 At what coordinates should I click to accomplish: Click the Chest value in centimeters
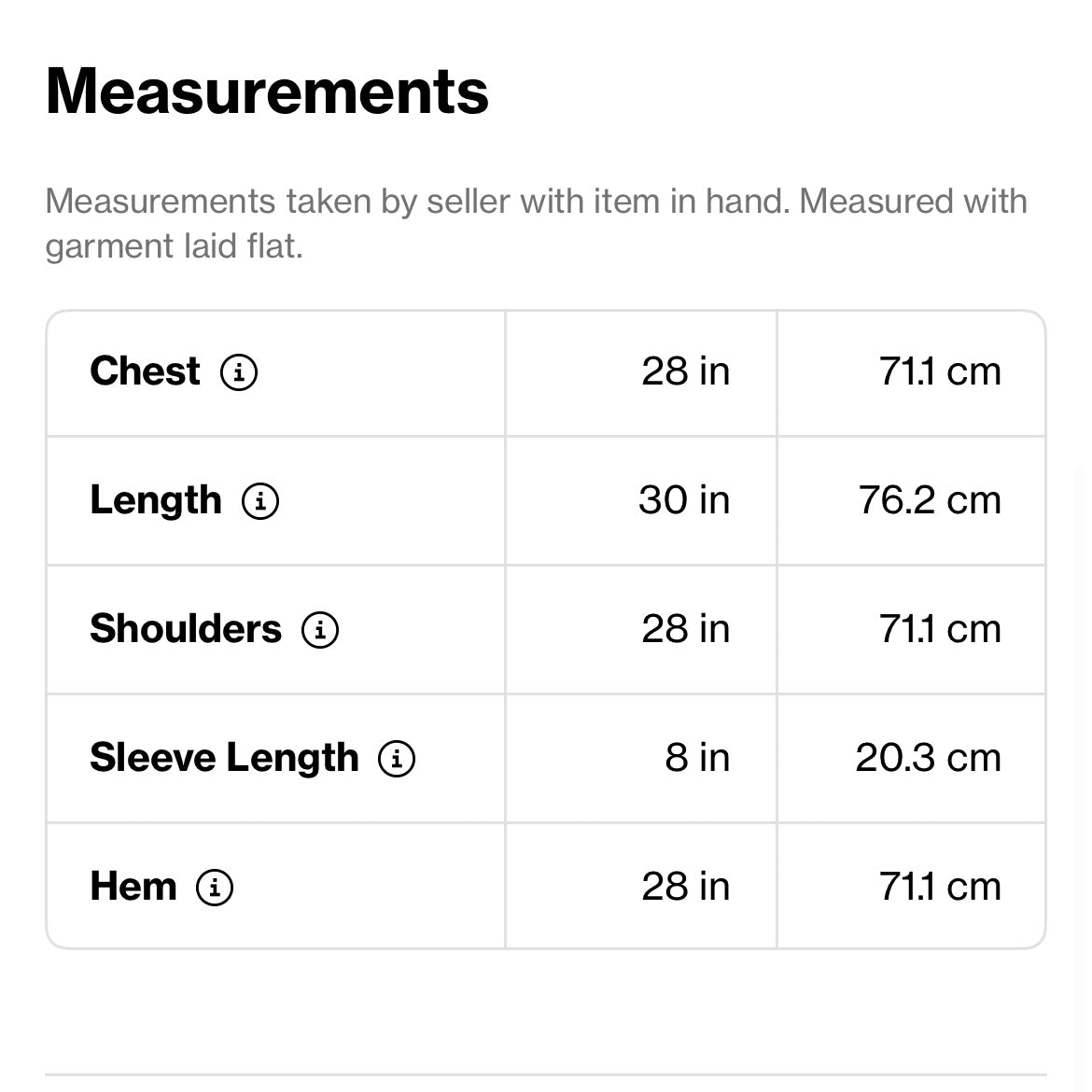tap(940, 371)
